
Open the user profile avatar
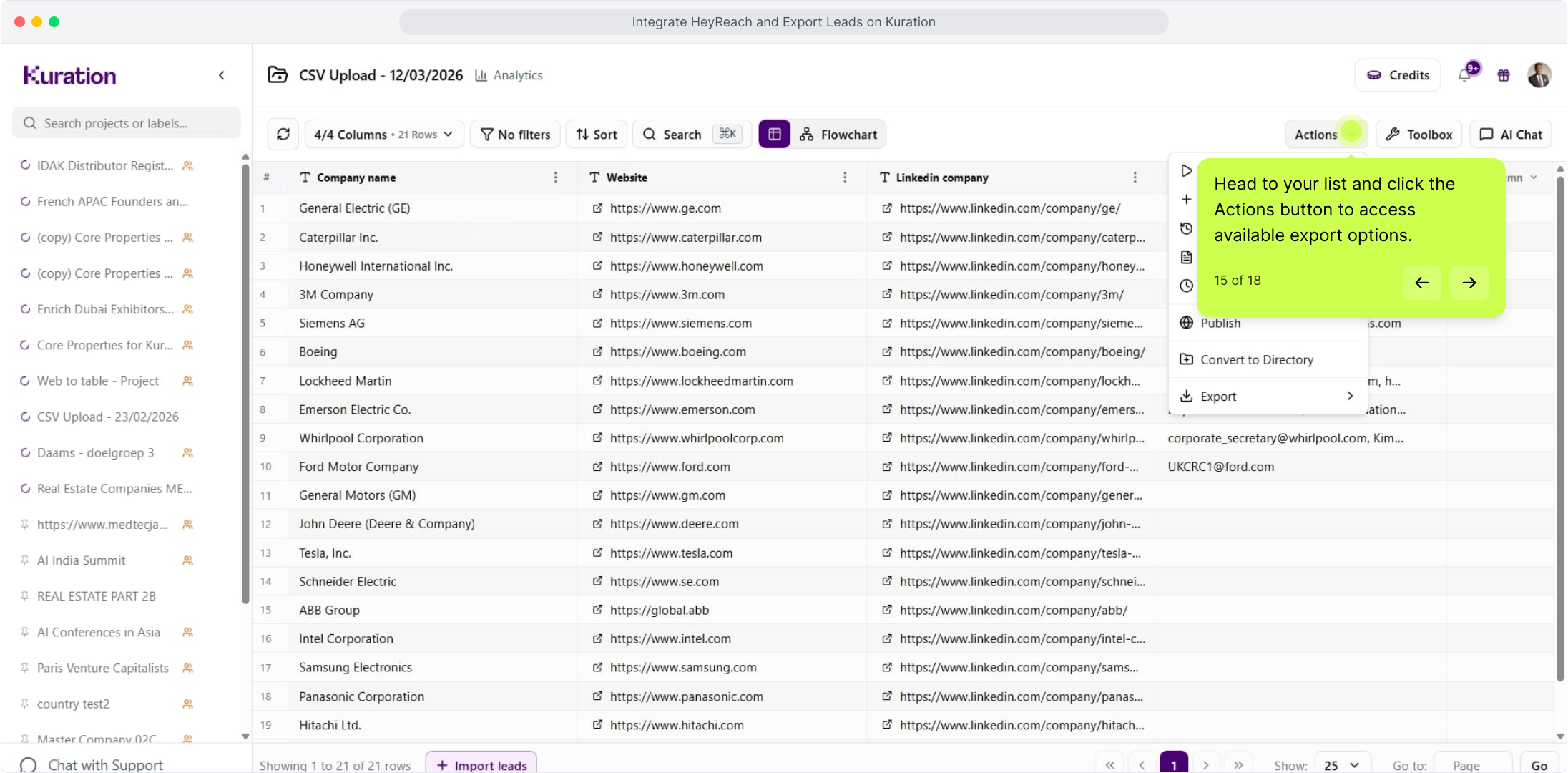pos(1539,75)
